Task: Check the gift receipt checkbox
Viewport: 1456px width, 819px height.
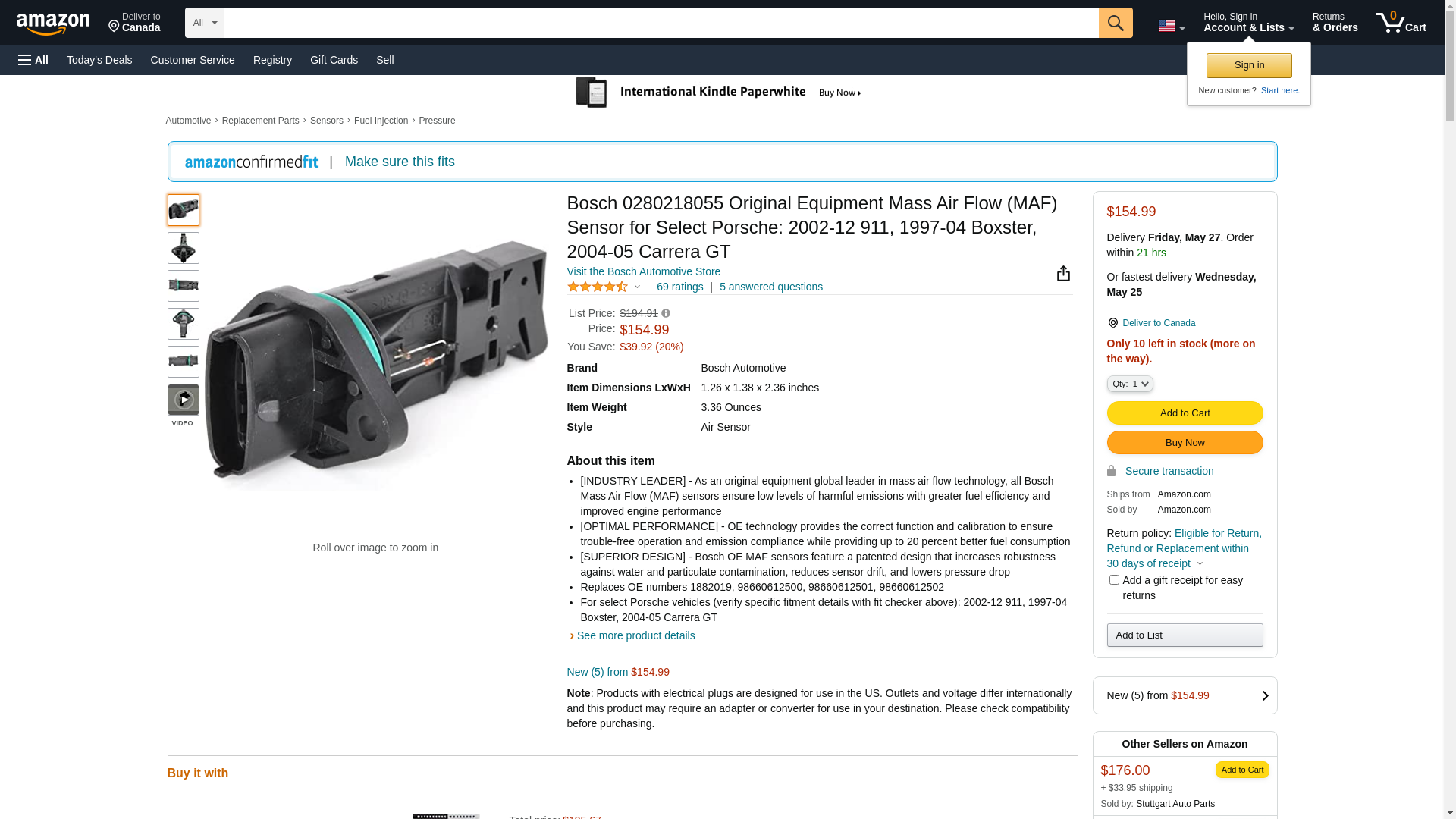Action: tap(1113, 580)
